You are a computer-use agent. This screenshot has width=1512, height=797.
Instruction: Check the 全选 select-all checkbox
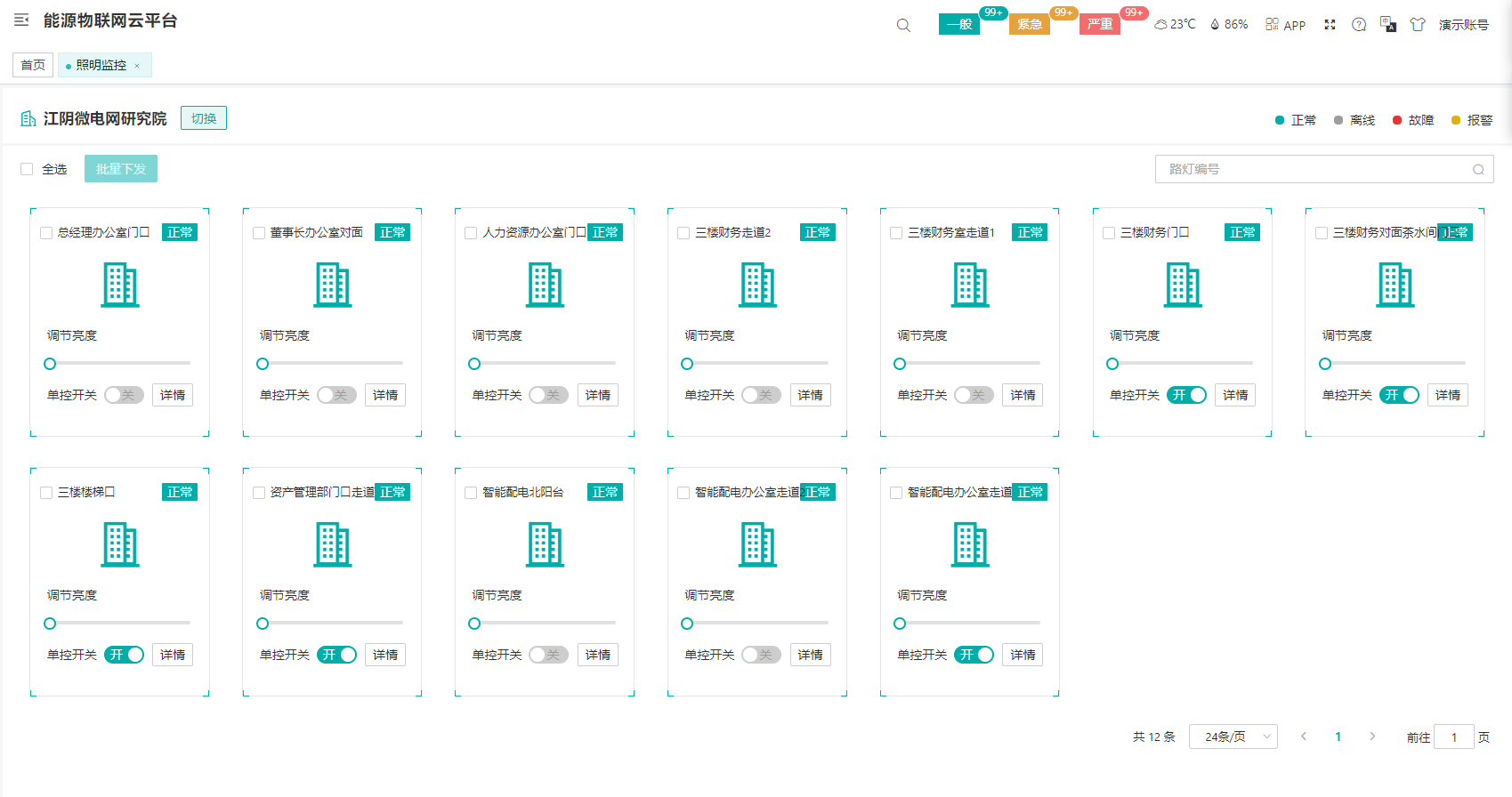(x=28, y=169)
